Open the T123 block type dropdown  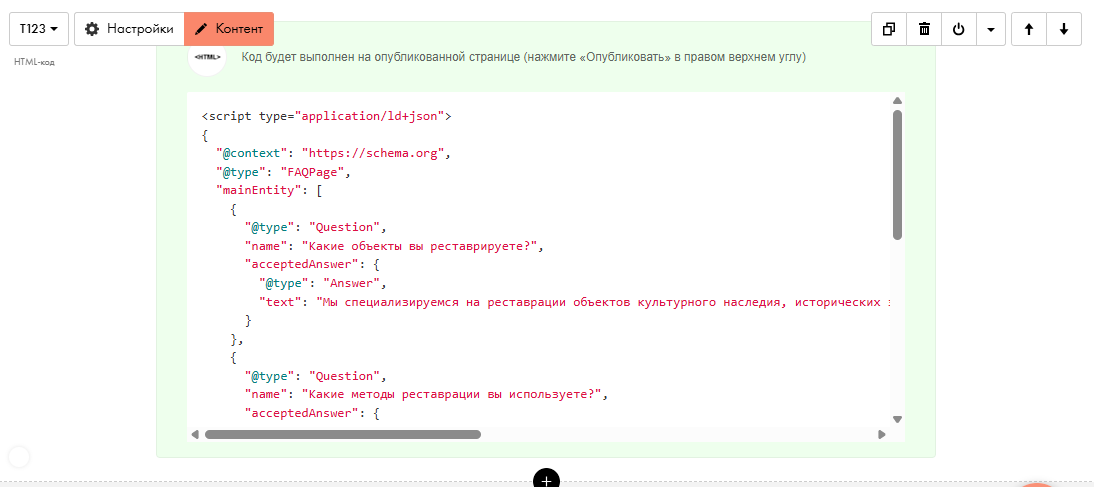coord(39,29)
